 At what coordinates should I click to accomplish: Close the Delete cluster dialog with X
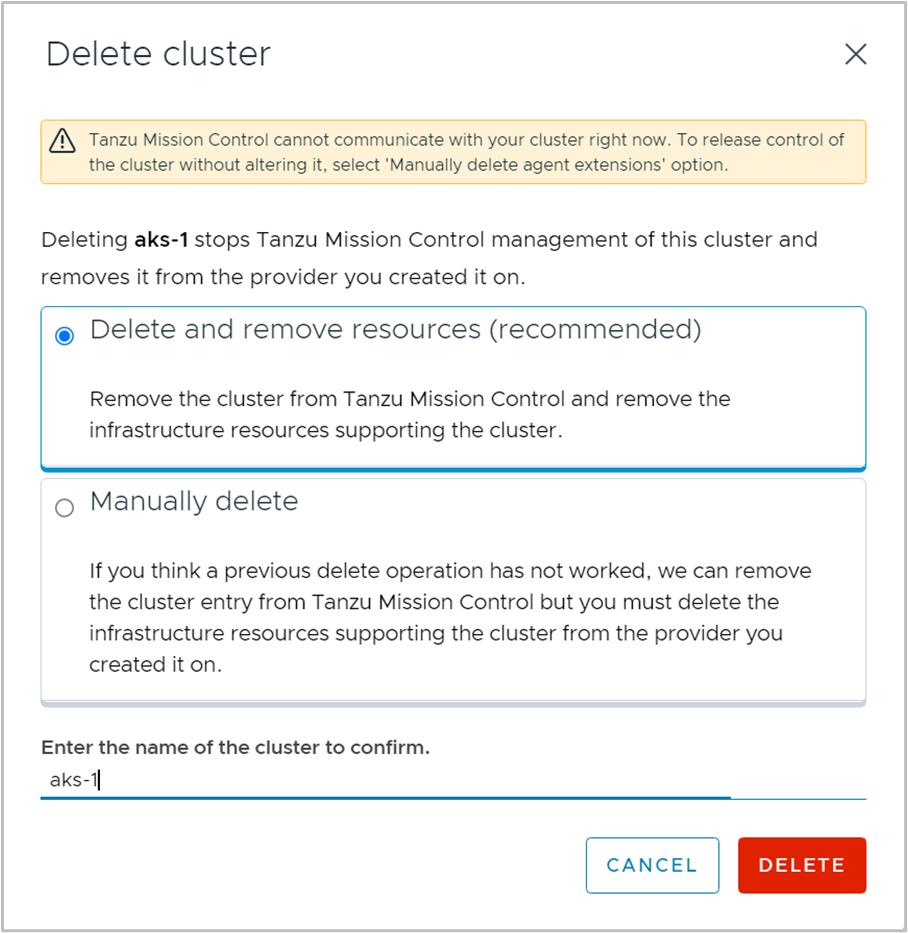[x=855, y=54]
